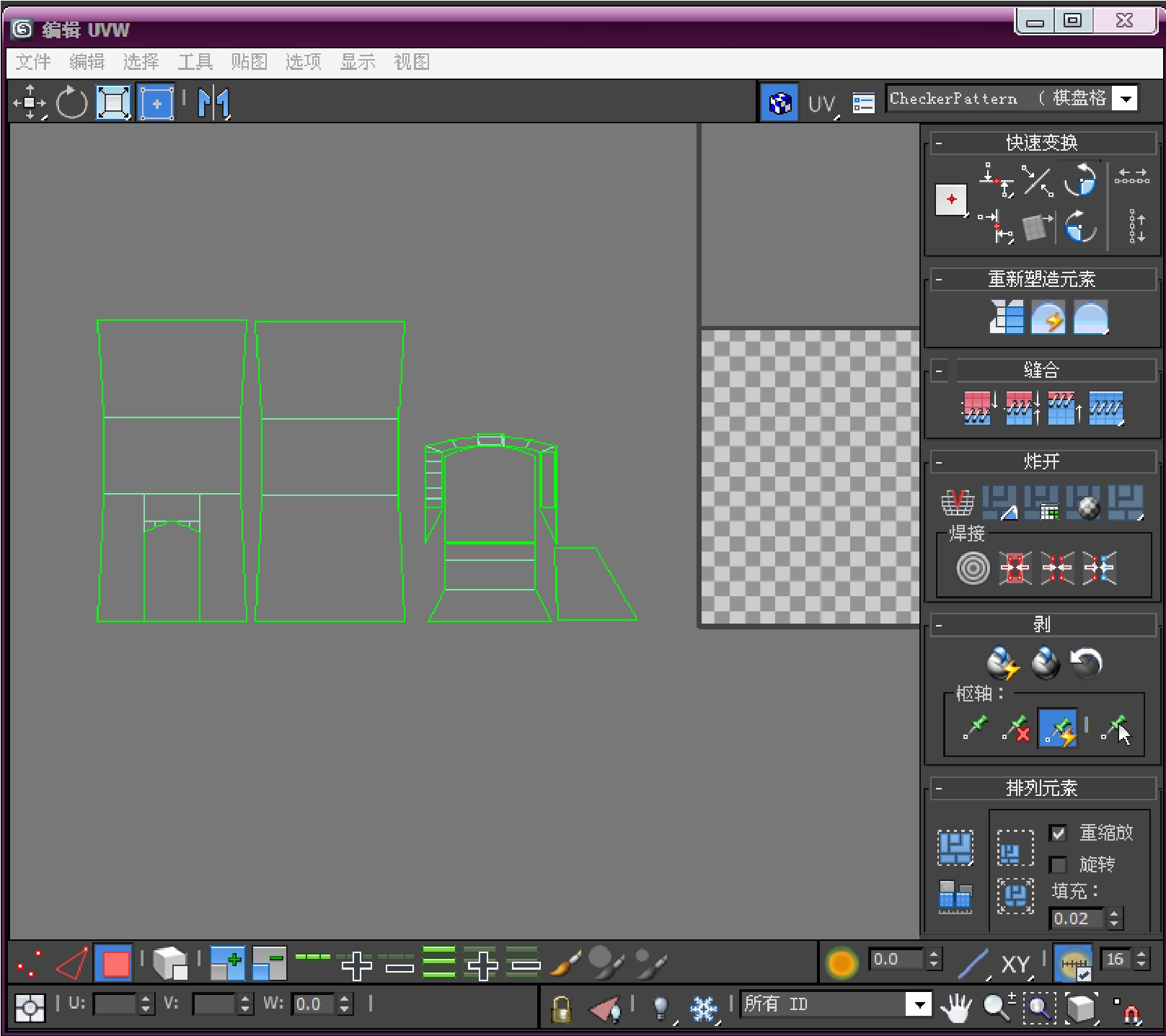Select the Rotate tool
Image resolution: width=1166 pixels, height=1036 pixels.
coord(72,102)
